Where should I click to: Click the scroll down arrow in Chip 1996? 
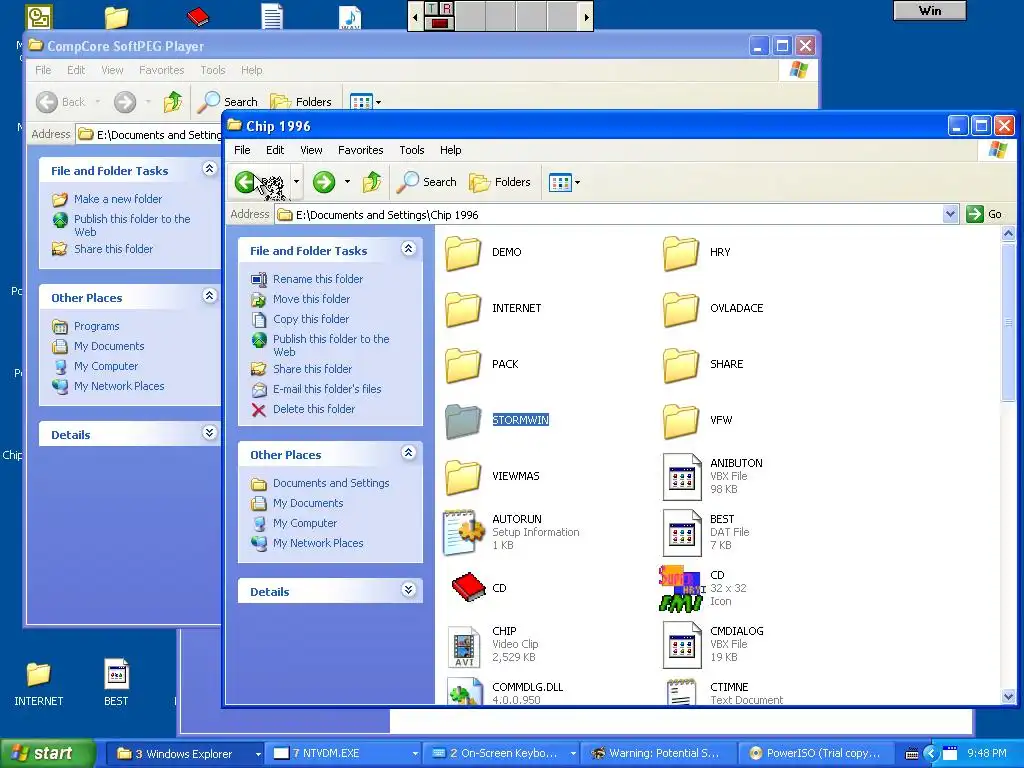tap(1008, 696)
